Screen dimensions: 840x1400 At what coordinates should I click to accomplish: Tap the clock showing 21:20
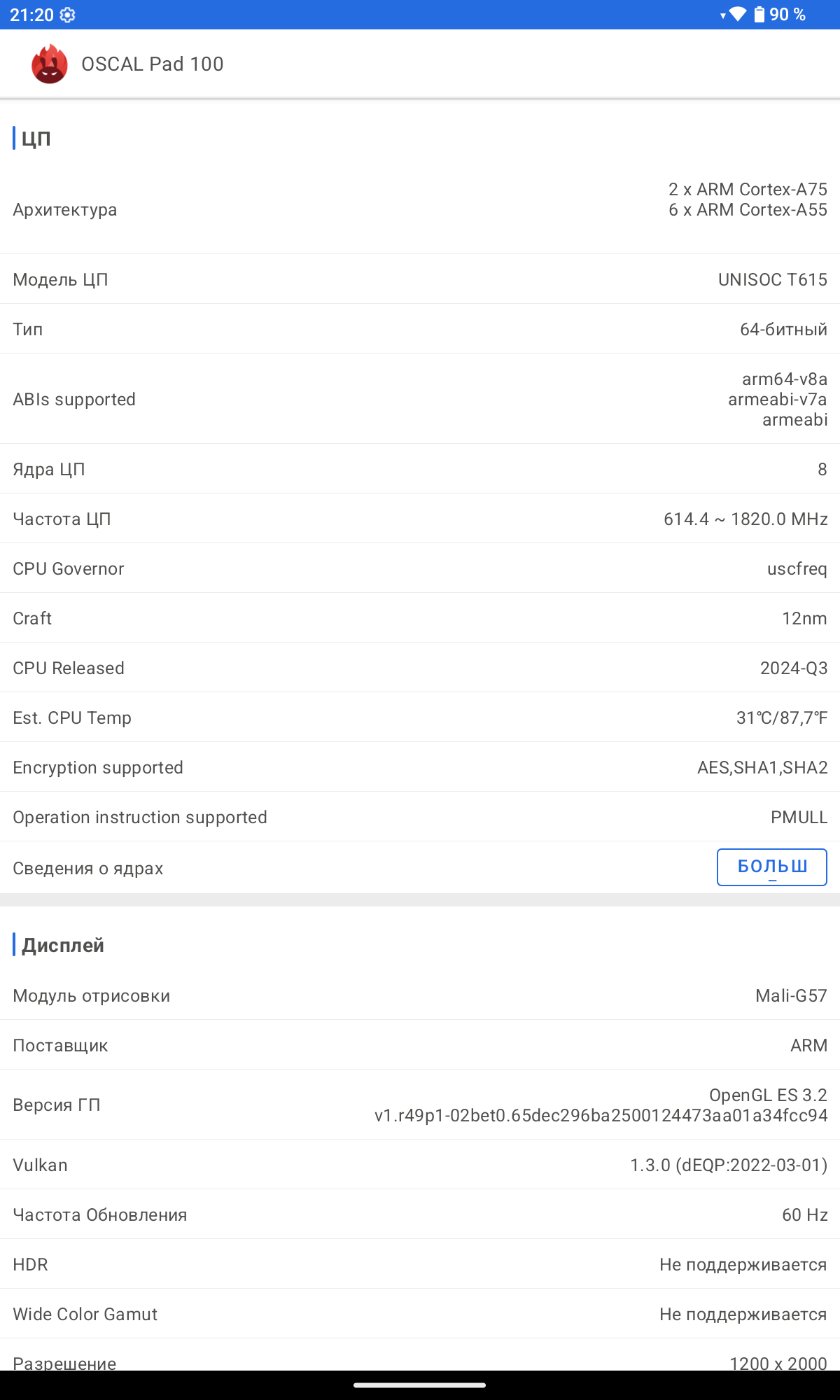pyautogui.click(x=31, y=15)
